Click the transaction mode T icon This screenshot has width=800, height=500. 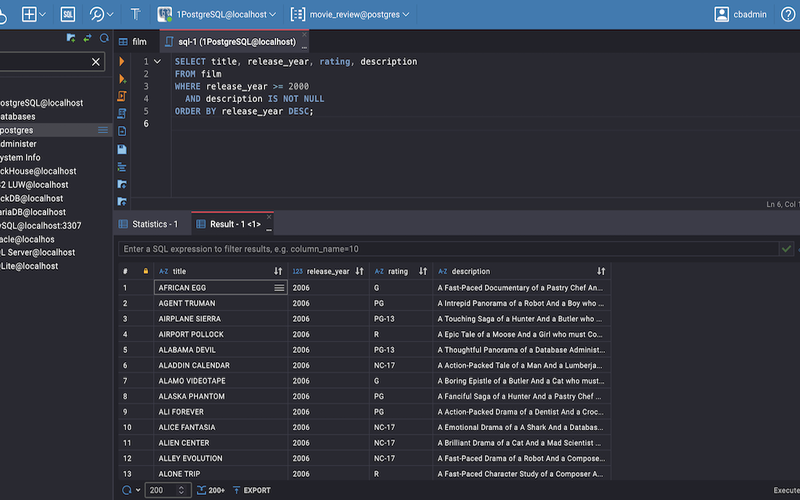point(135,14)
